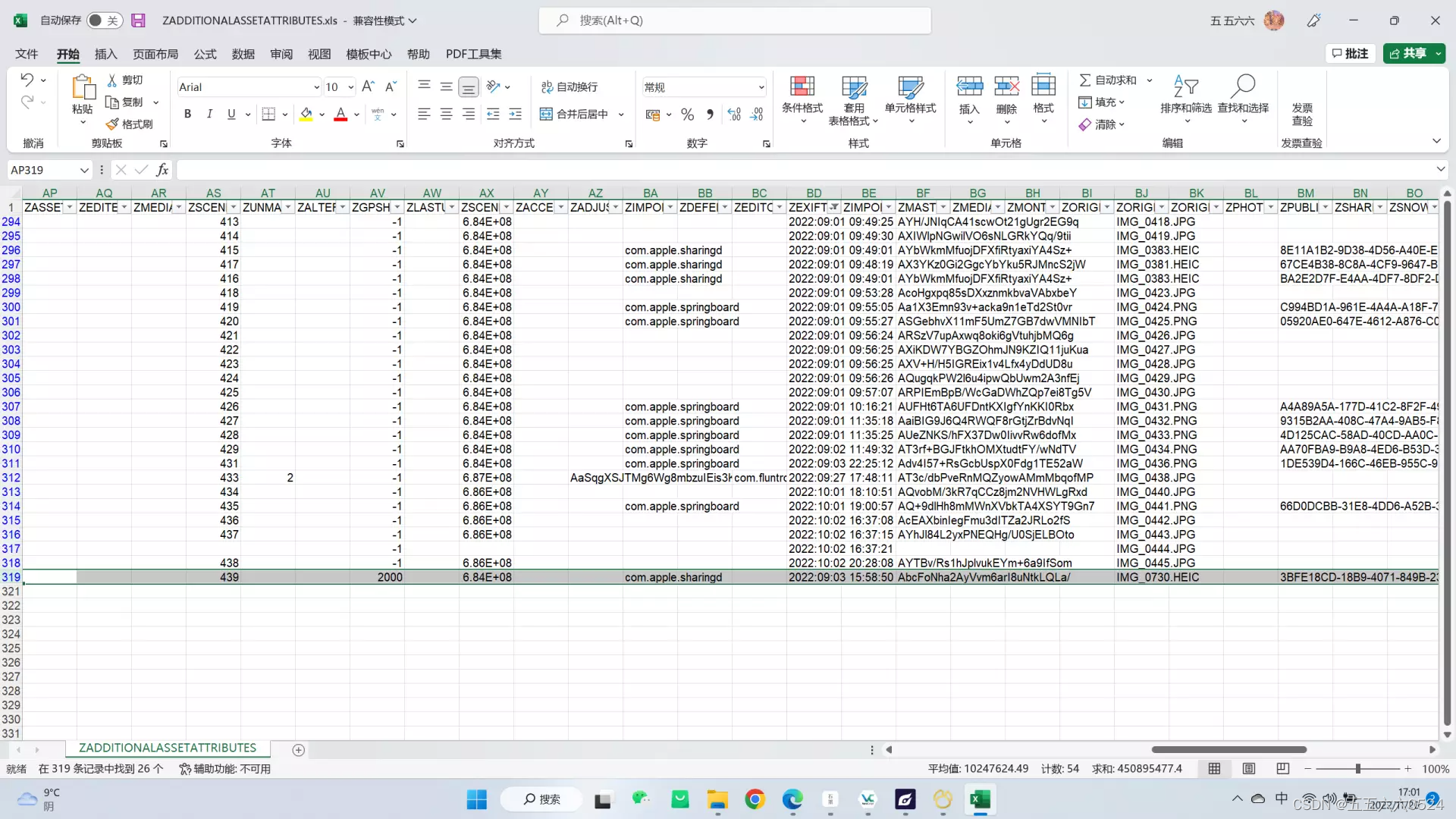Click the Percent Style icon
This screenshot has width=1456, height=819.
point(687,115)
